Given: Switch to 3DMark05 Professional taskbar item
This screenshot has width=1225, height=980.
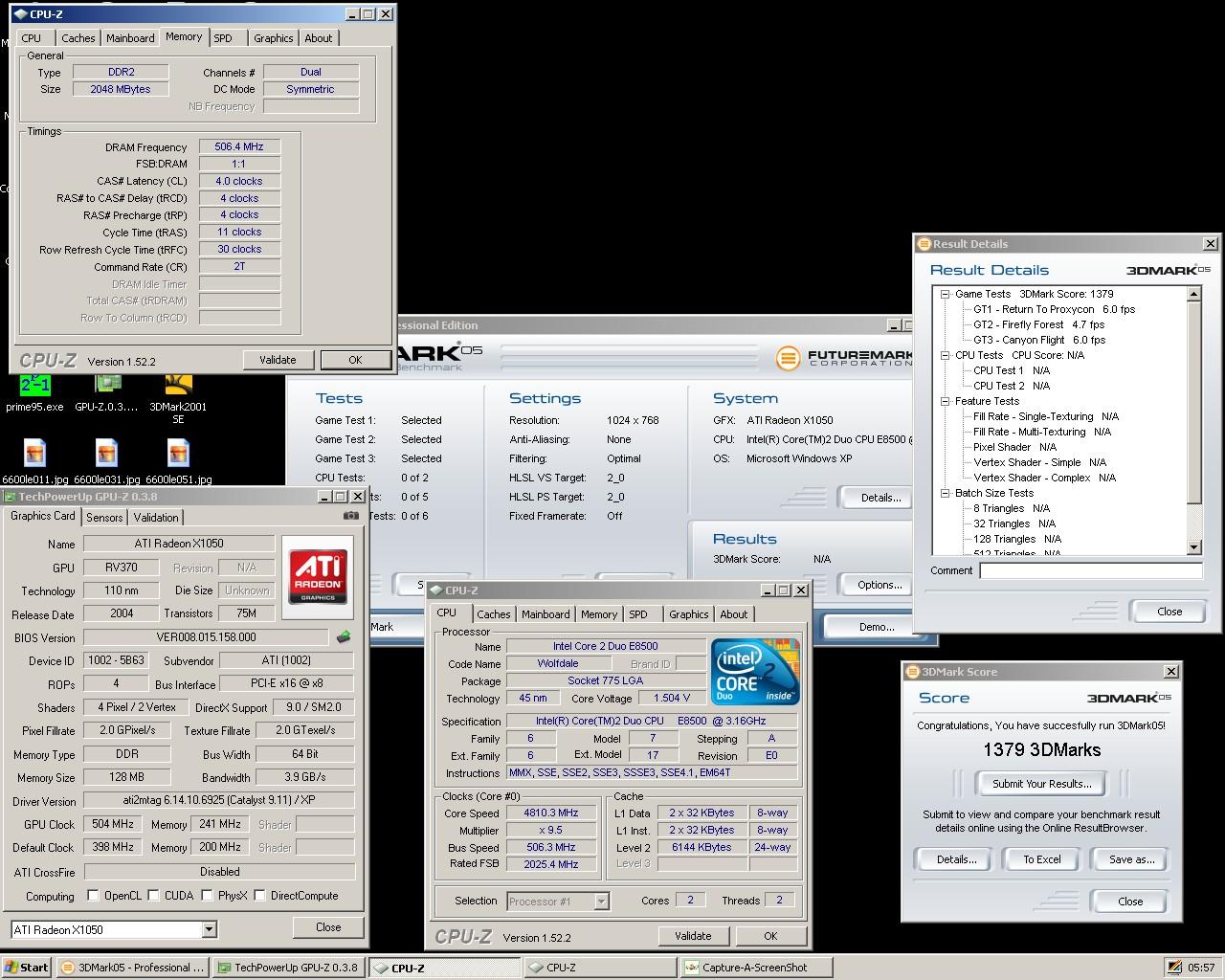Looking at the screenshot, I should [x=132, y=968].
